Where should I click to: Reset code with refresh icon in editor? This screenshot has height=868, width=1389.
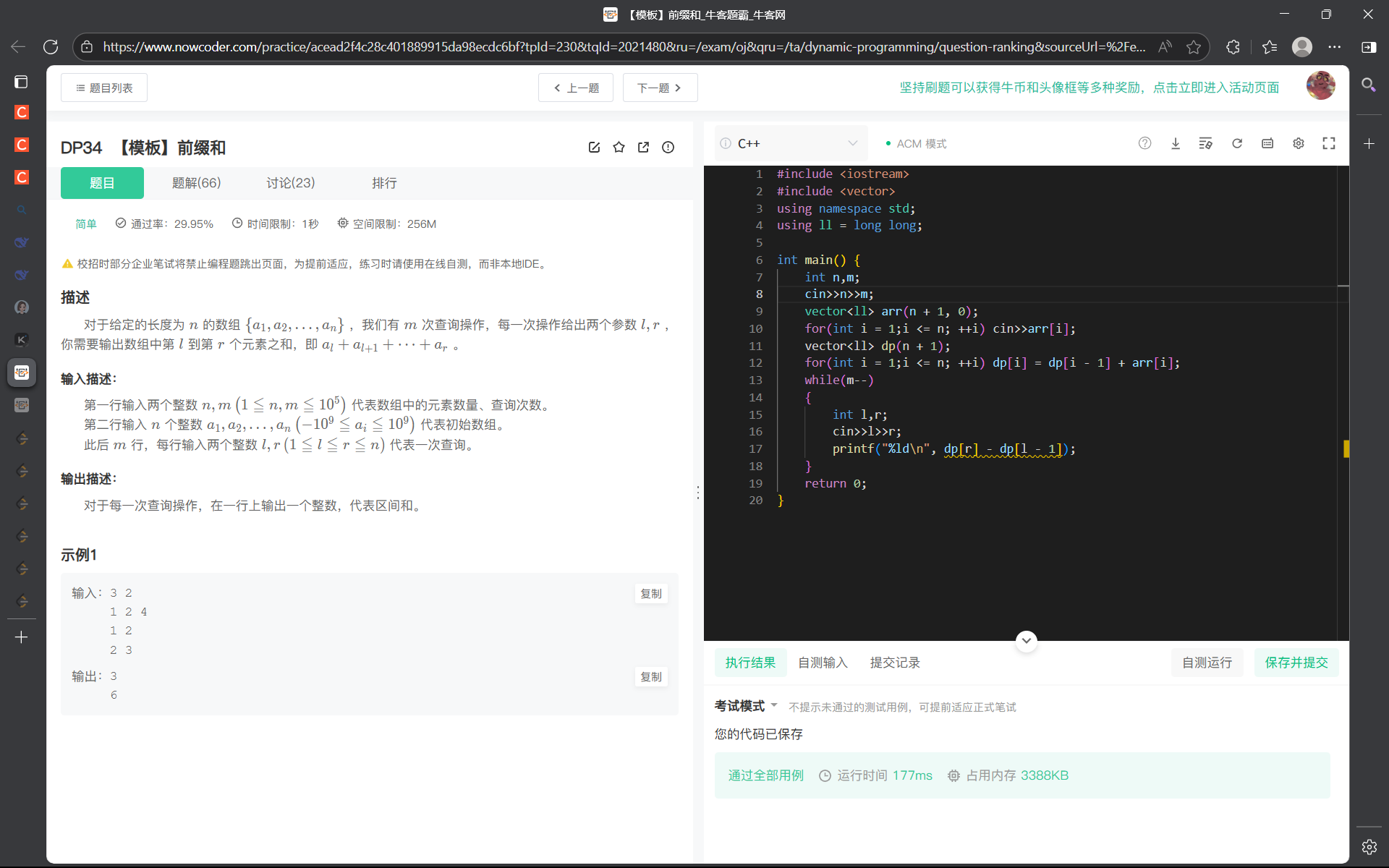click(x=1237, y=143)
